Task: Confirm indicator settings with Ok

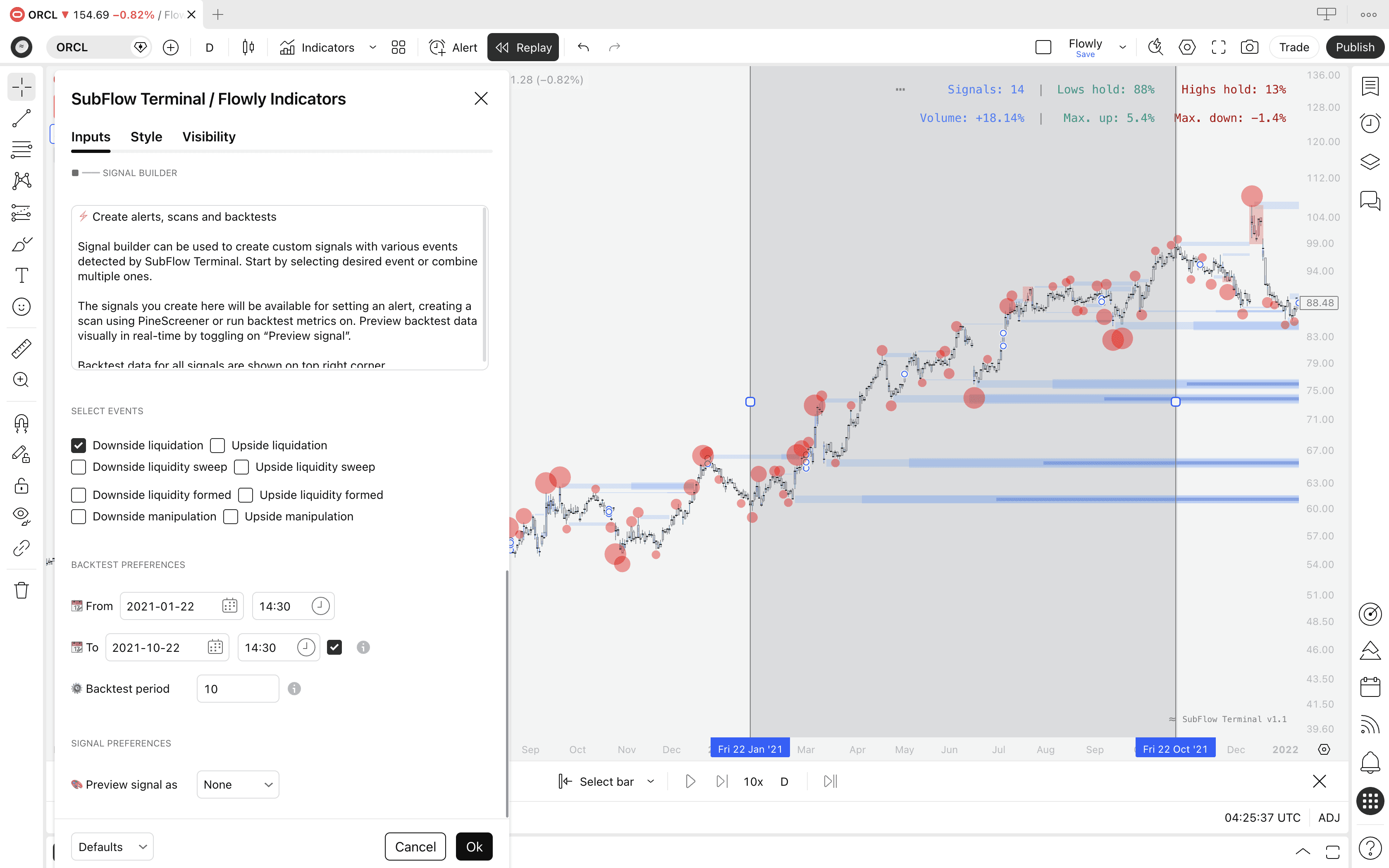Action: coord(474,846)
